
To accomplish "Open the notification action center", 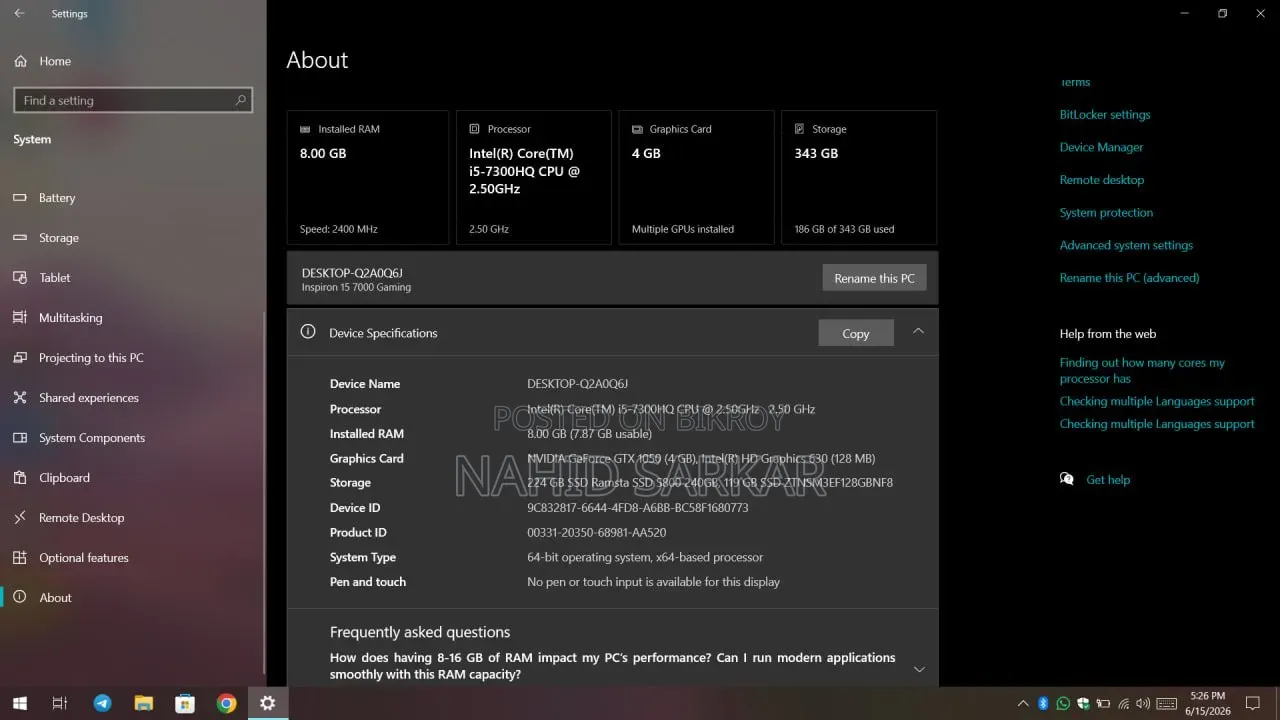I will (x=1252, y=704).
